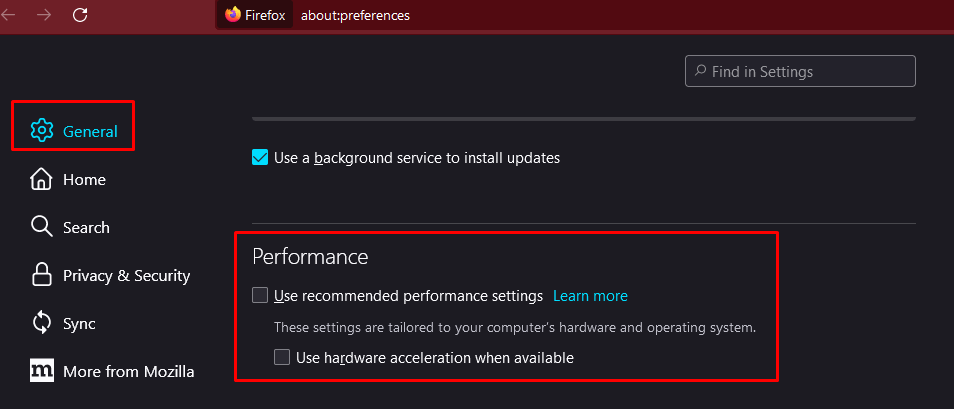Switch to Privacy & Security settings

pyautogui.click(x=126, y=275)
